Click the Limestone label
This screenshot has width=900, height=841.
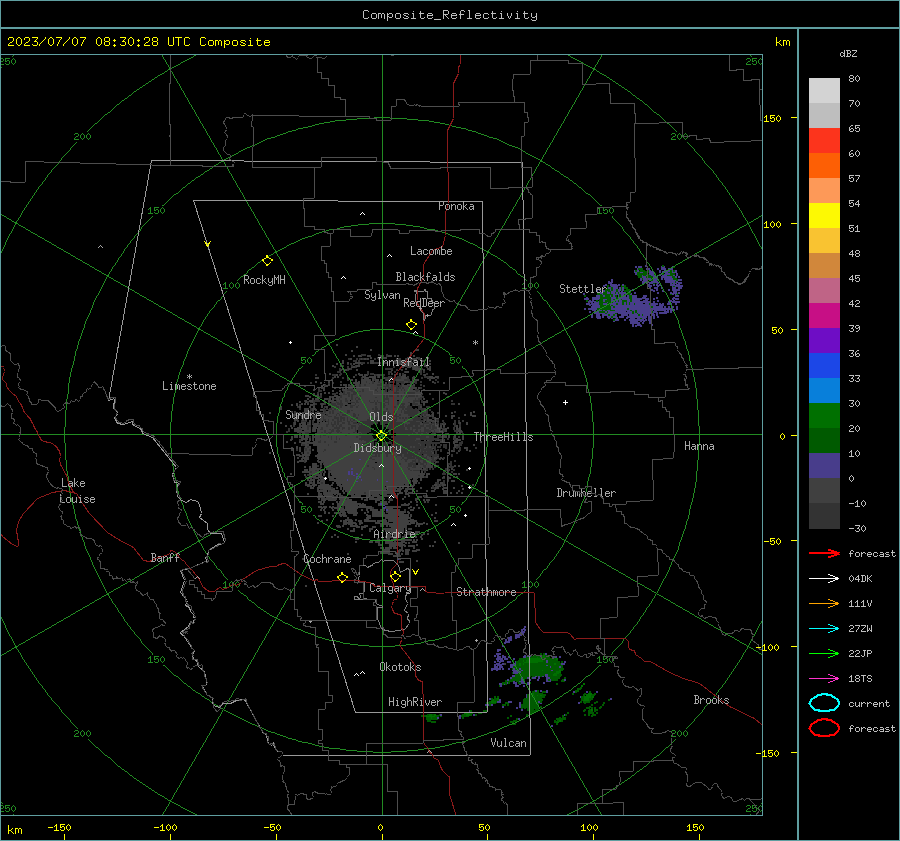coord(189,386)
